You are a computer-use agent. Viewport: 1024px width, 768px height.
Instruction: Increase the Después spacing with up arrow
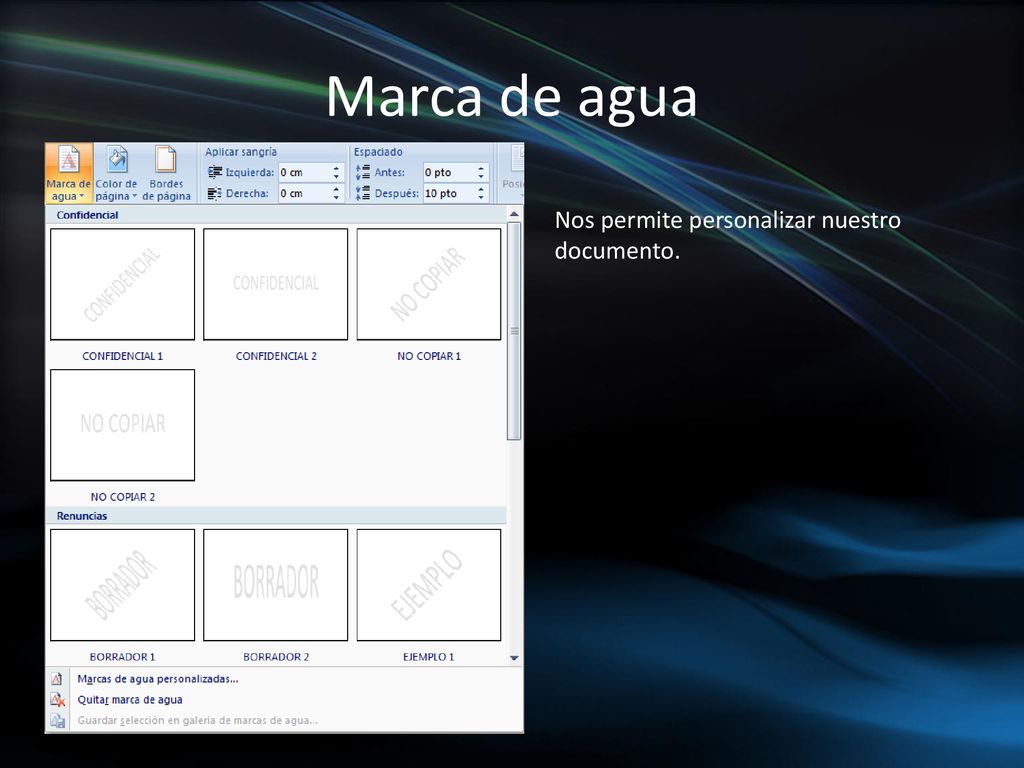click(481, 189)
